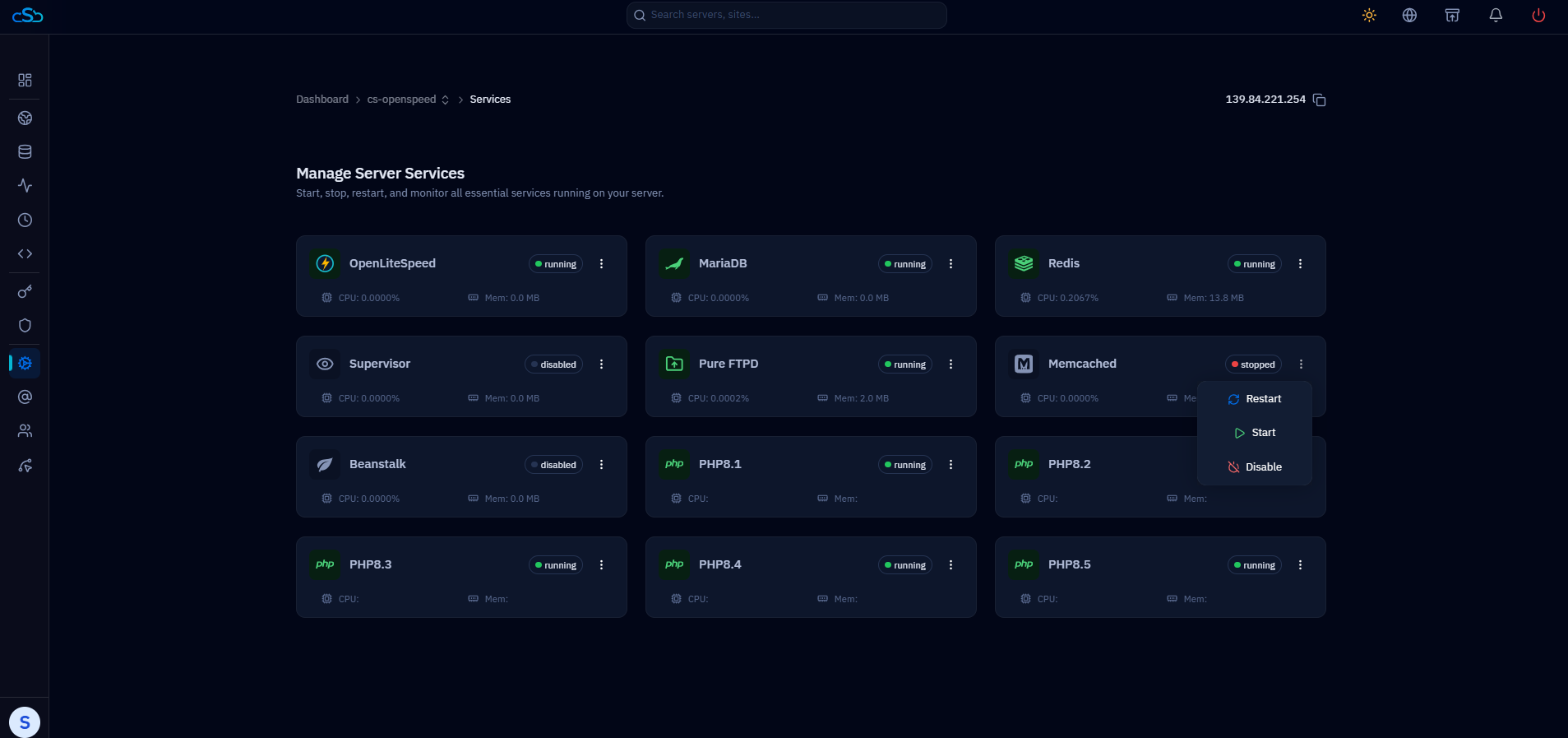The image size is (1568, 738).
Task: Open the notifications bell
Action: point(1496,16)
